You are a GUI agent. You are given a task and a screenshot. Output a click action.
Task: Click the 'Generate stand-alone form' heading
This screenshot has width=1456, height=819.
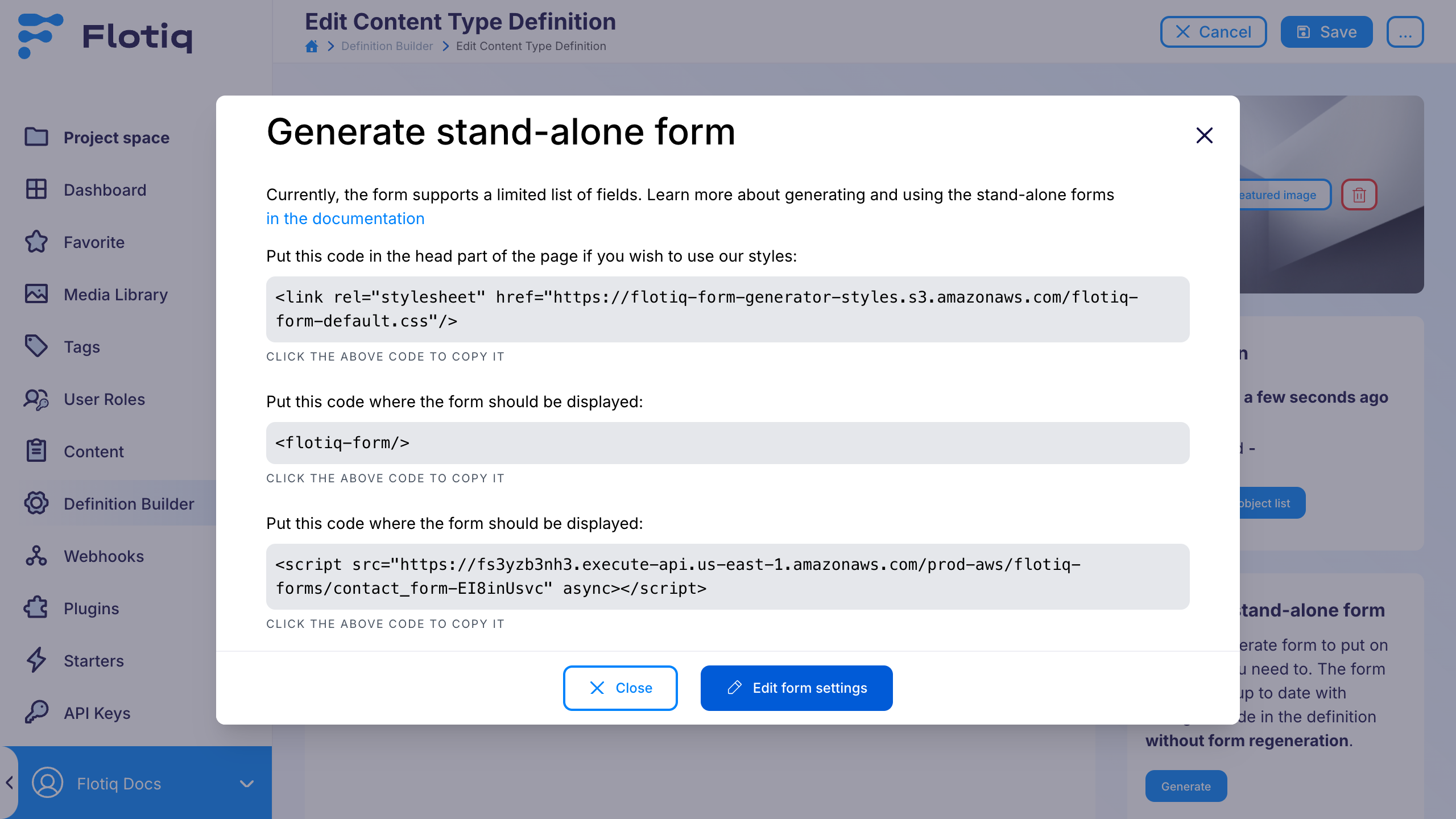(x=501, y=131)
